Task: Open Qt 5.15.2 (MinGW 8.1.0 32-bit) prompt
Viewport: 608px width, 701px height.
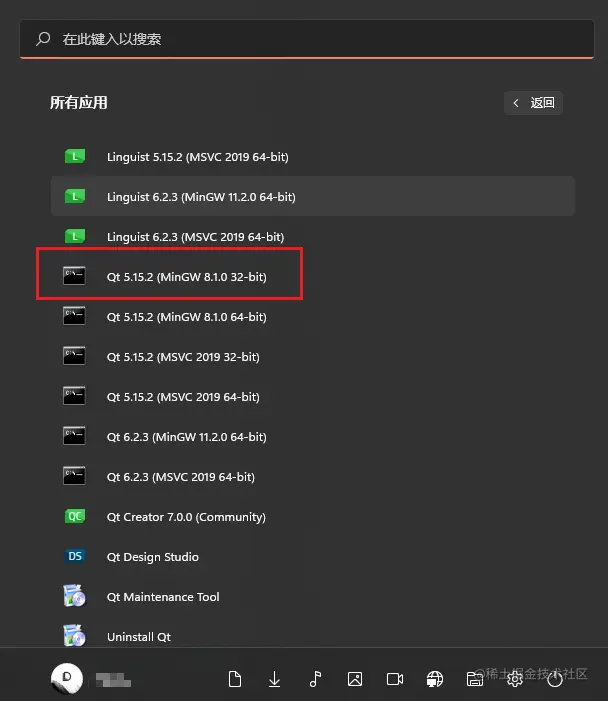Action: [x=312, y=276]
